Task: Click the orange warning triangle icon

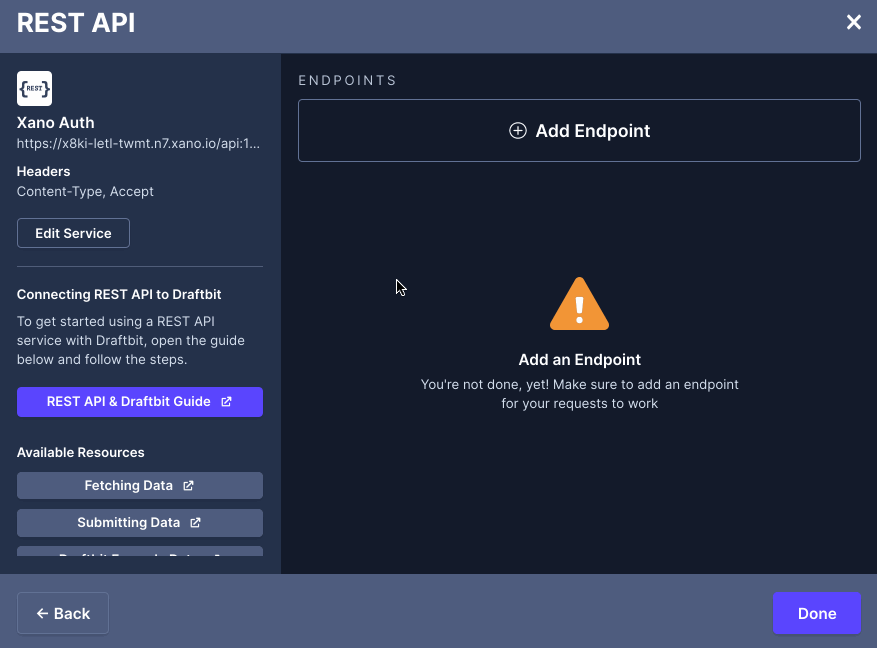Action: [579, 304]
